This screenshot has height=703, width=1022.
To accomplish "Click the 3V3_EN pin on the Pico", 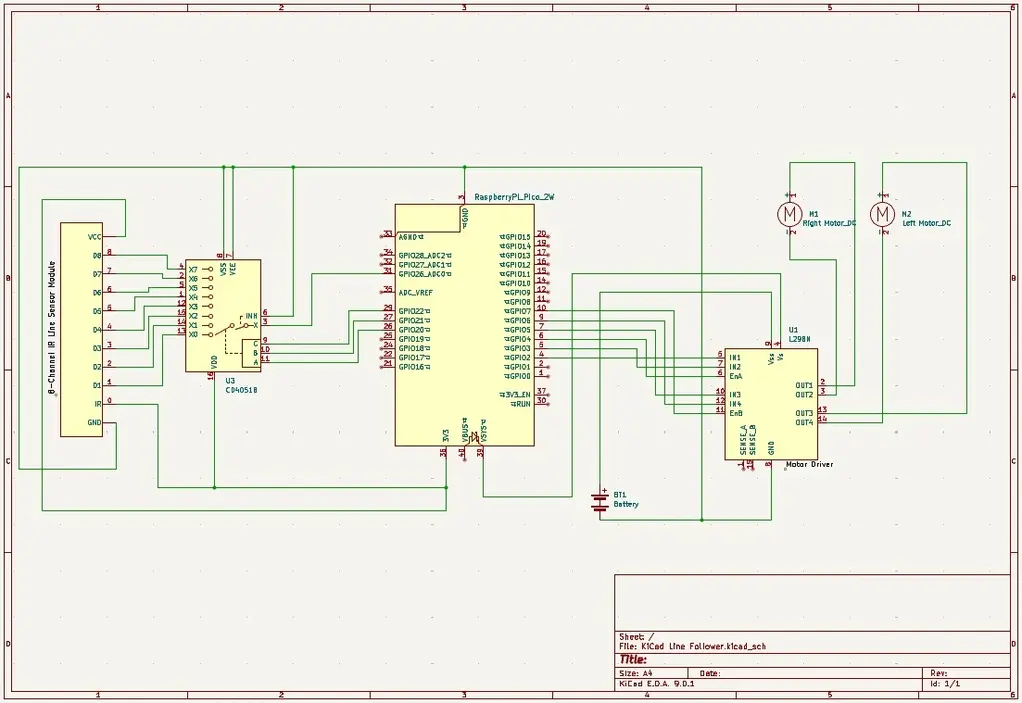I will coord(516,394).
